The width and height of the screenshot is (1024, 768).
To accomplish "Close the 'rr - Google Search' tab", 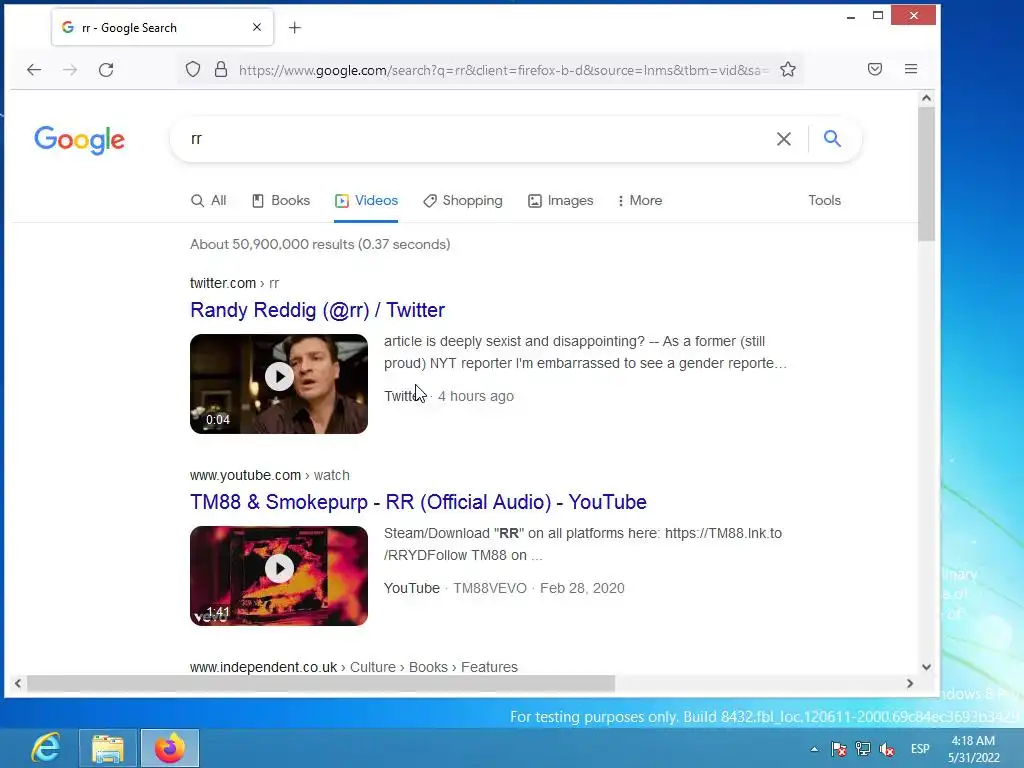I will [257, 27].
